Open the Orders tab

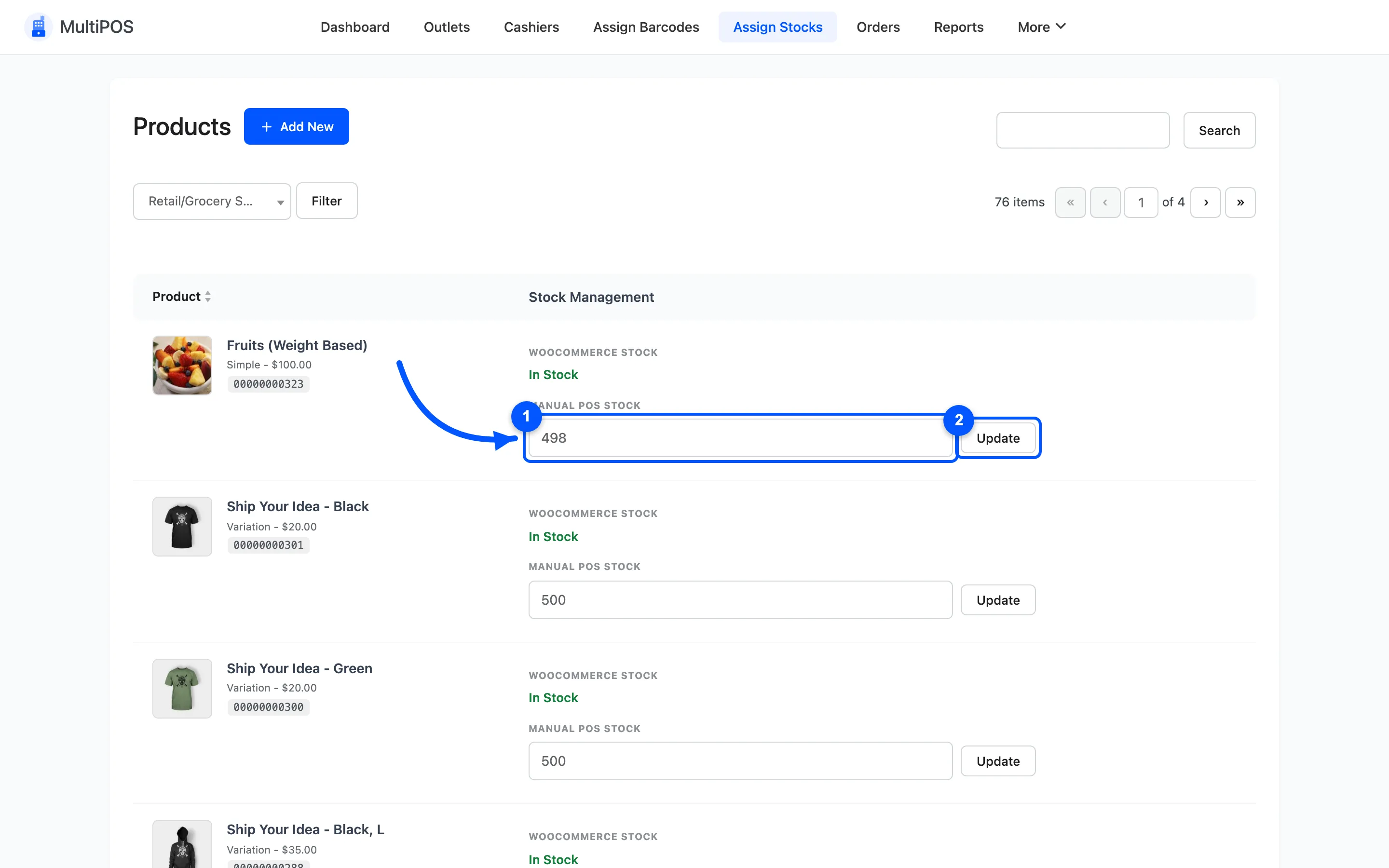tap(878, 27)
